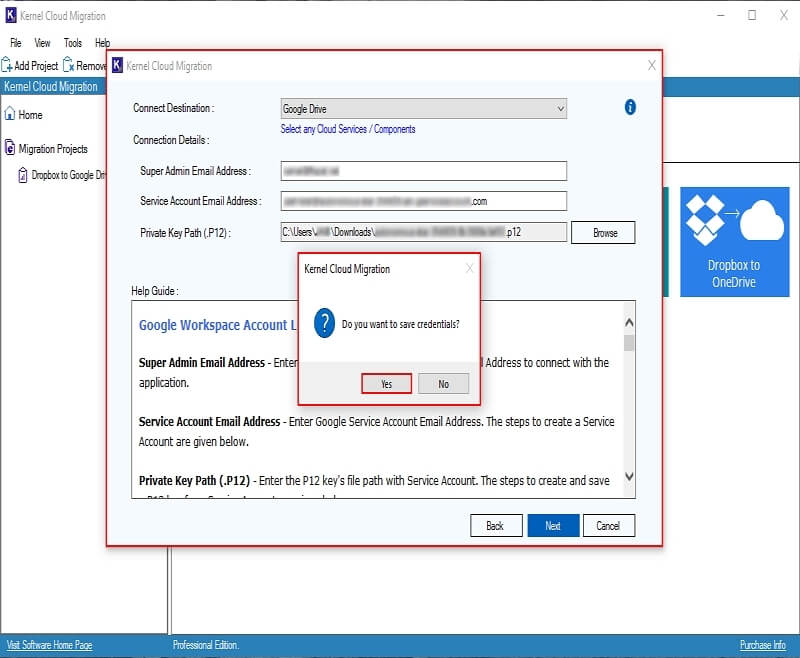The width and height of the screenshot is (800, 658).
Task: Click the 'Connection Details :' label
Action: coord(171,140)
